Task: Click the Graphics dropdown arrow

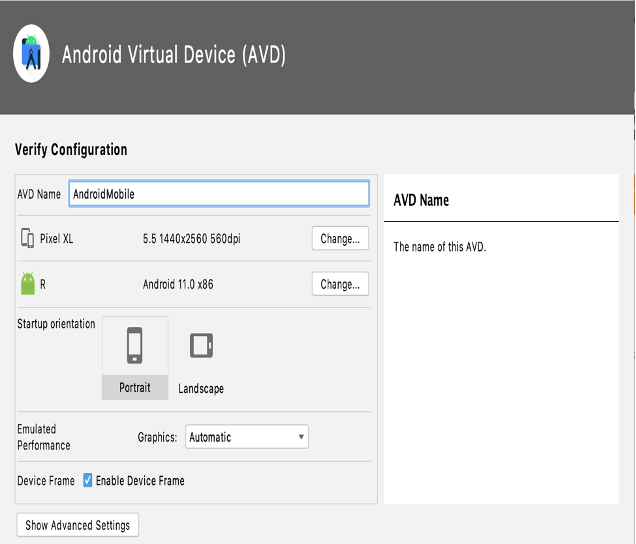Action: (301, 437)
